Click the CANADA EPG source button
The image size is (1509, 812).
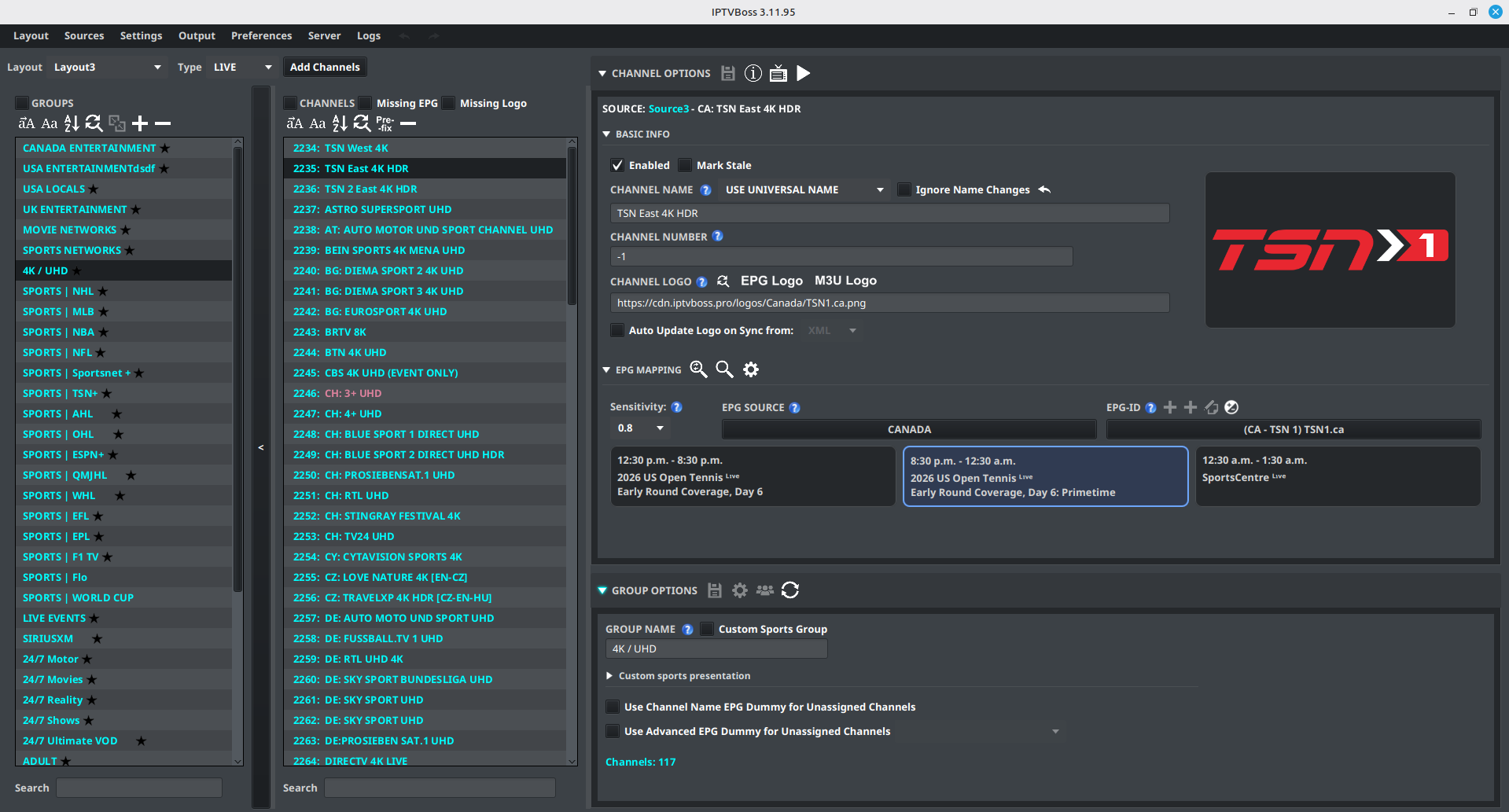tap(909, 429)
